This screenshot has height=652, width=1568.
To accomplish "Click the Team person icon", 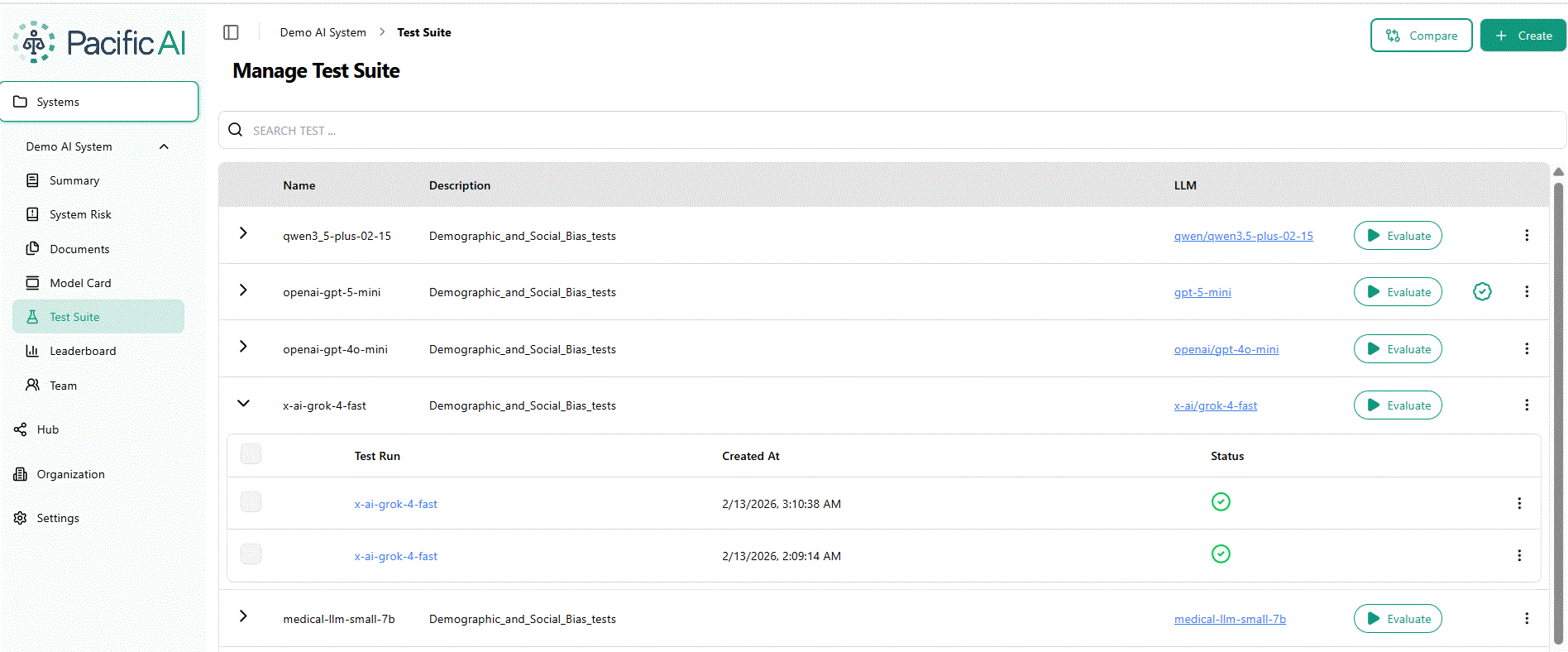I will click(32, 385).
